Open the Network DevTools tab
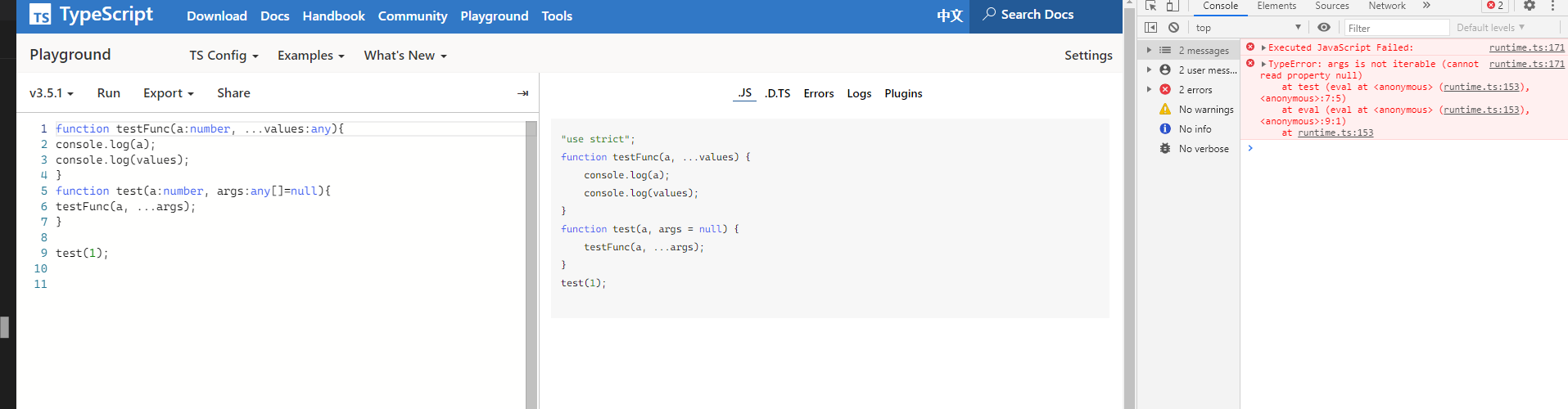This screenshot has width=1568, height=409. pyautogui.click(x=1386, y=6)
